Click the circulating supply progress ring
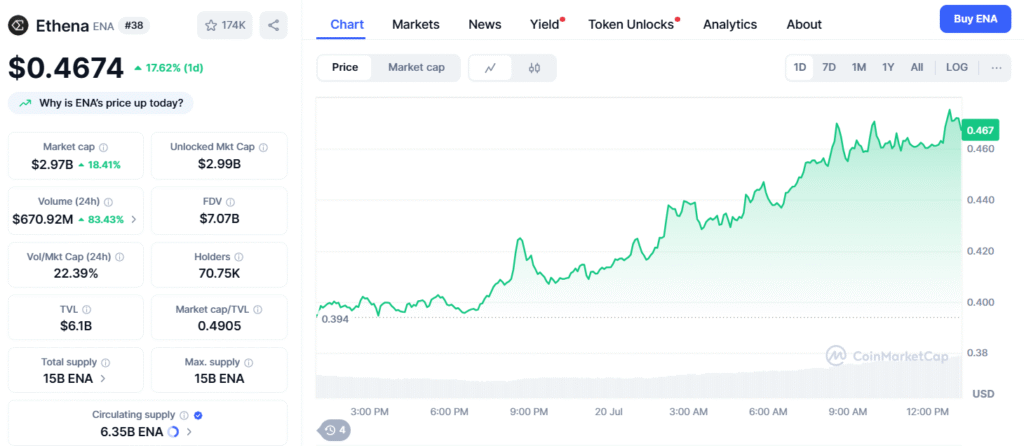The width and height of the screenshot is (1024, 446). (x=173, y=432)
